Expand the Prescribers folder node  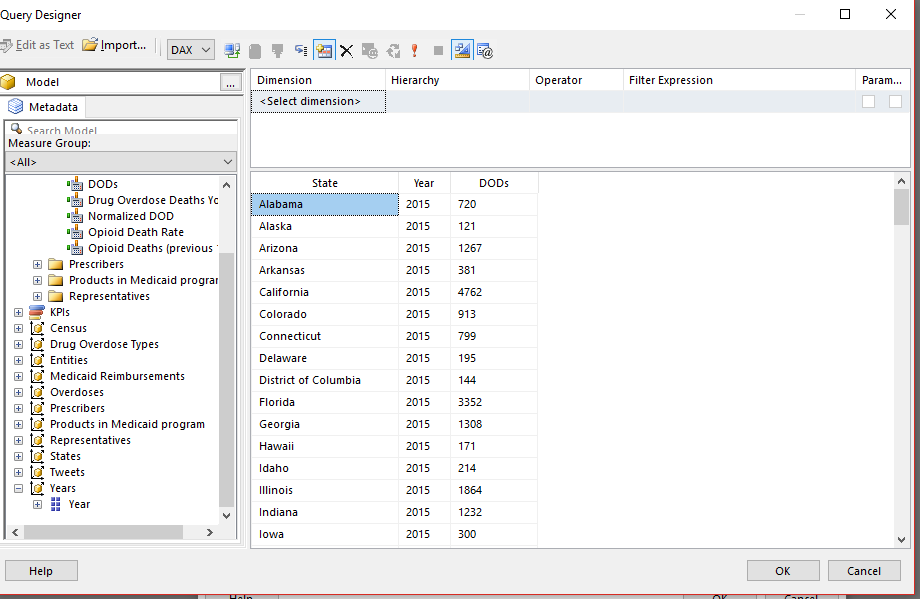(x=38, y=264)
